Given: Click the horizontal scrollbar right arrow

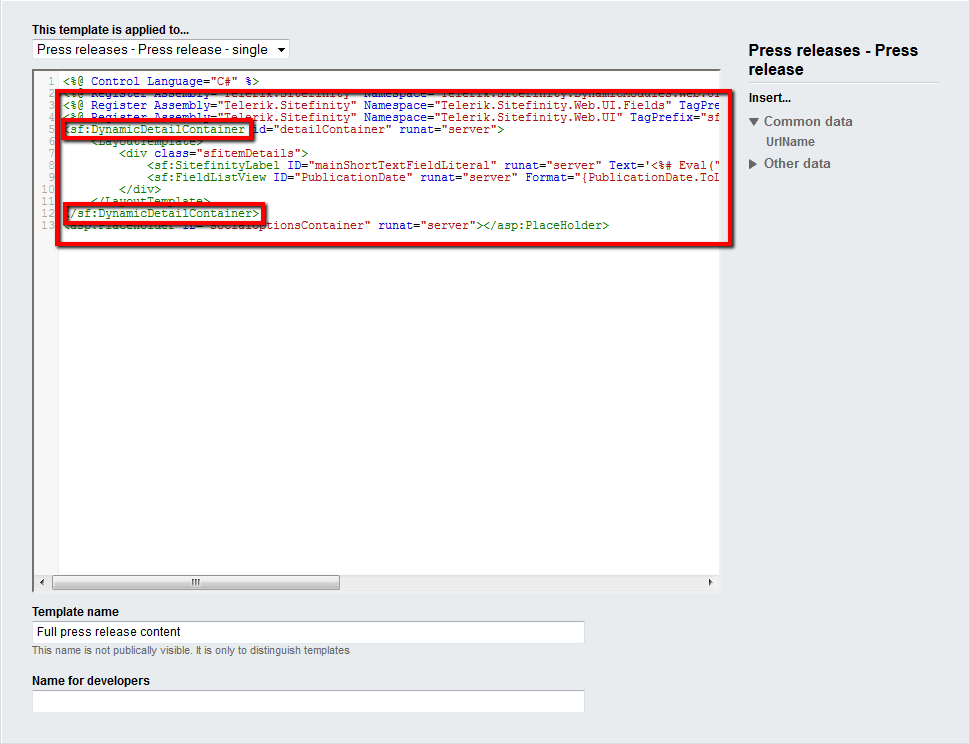Looking at the screenshot, I should (x=710, y=582).
